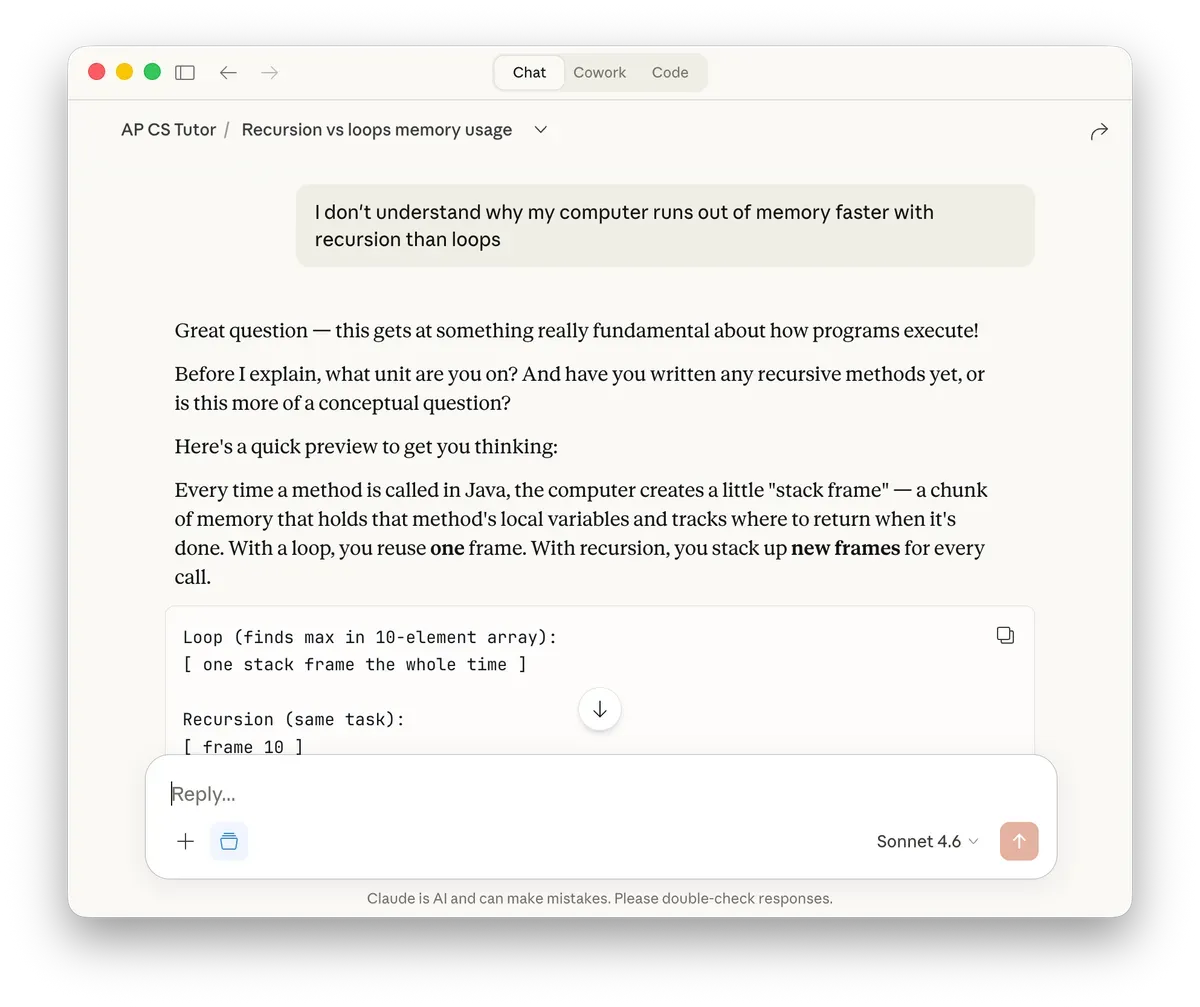Click the share arrow icon

pos(1099,131)
